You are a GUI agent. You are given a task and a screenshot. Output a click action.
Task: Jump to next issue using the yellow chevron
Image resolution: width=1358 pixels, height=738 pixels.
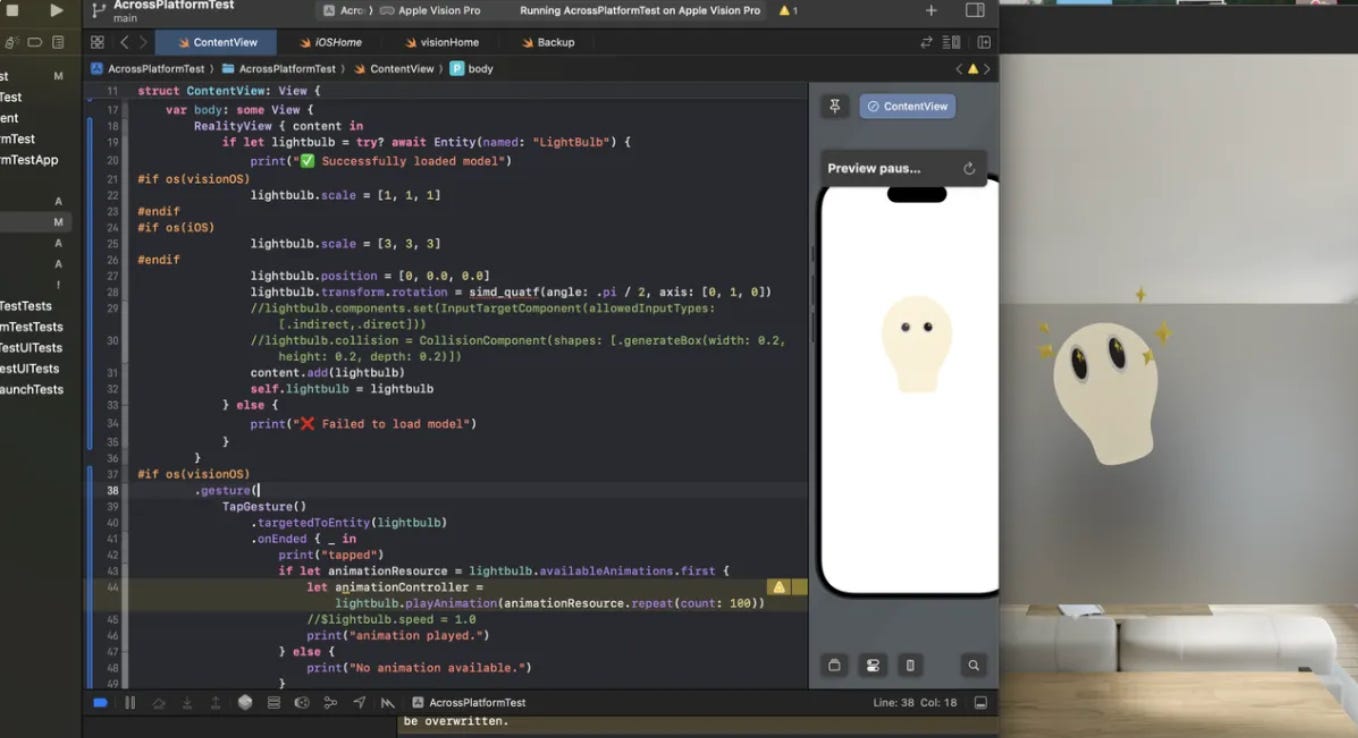(x=987, y=68)
